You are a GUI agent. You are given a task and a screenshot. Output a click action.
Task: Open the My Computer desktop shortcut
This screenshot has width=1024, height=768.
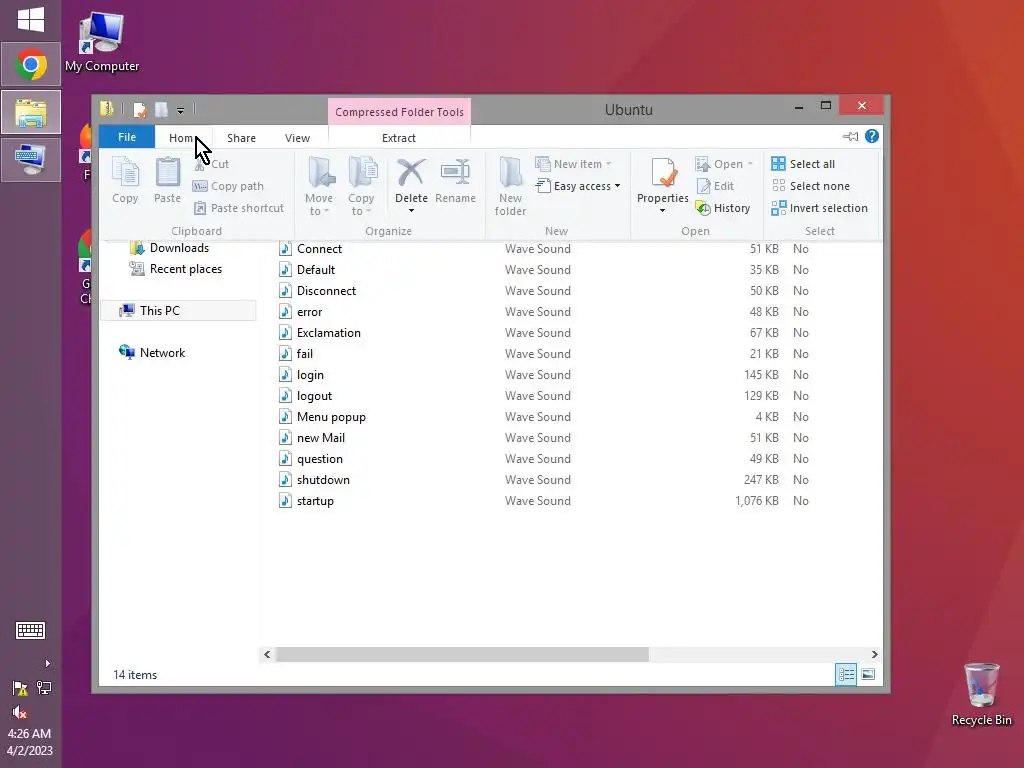[x=102, y=42]
